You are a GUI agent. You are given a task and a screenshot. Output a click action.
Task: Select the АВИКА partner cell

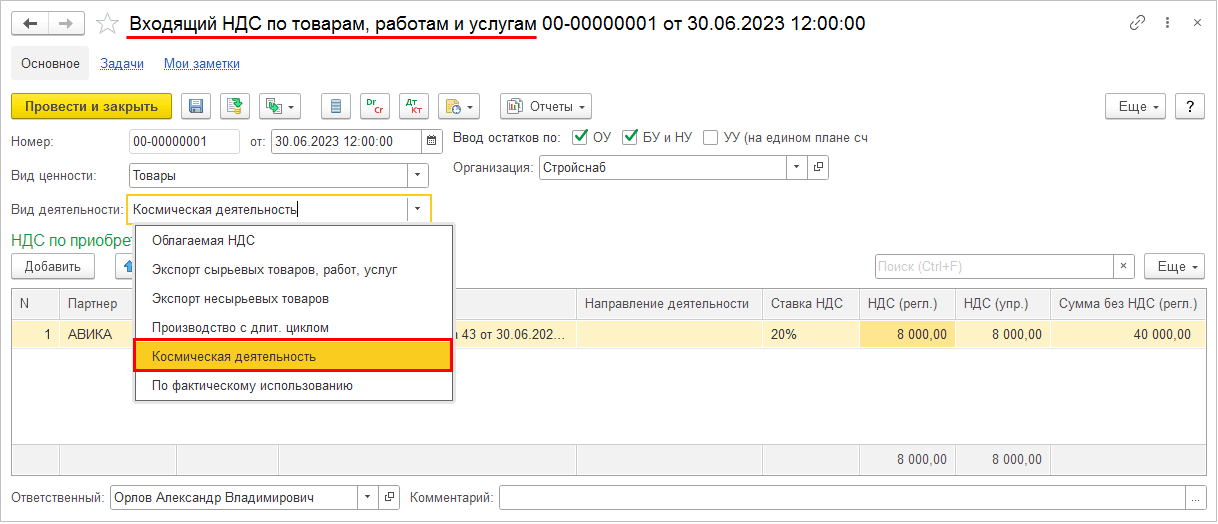click(x=97, y=334)
